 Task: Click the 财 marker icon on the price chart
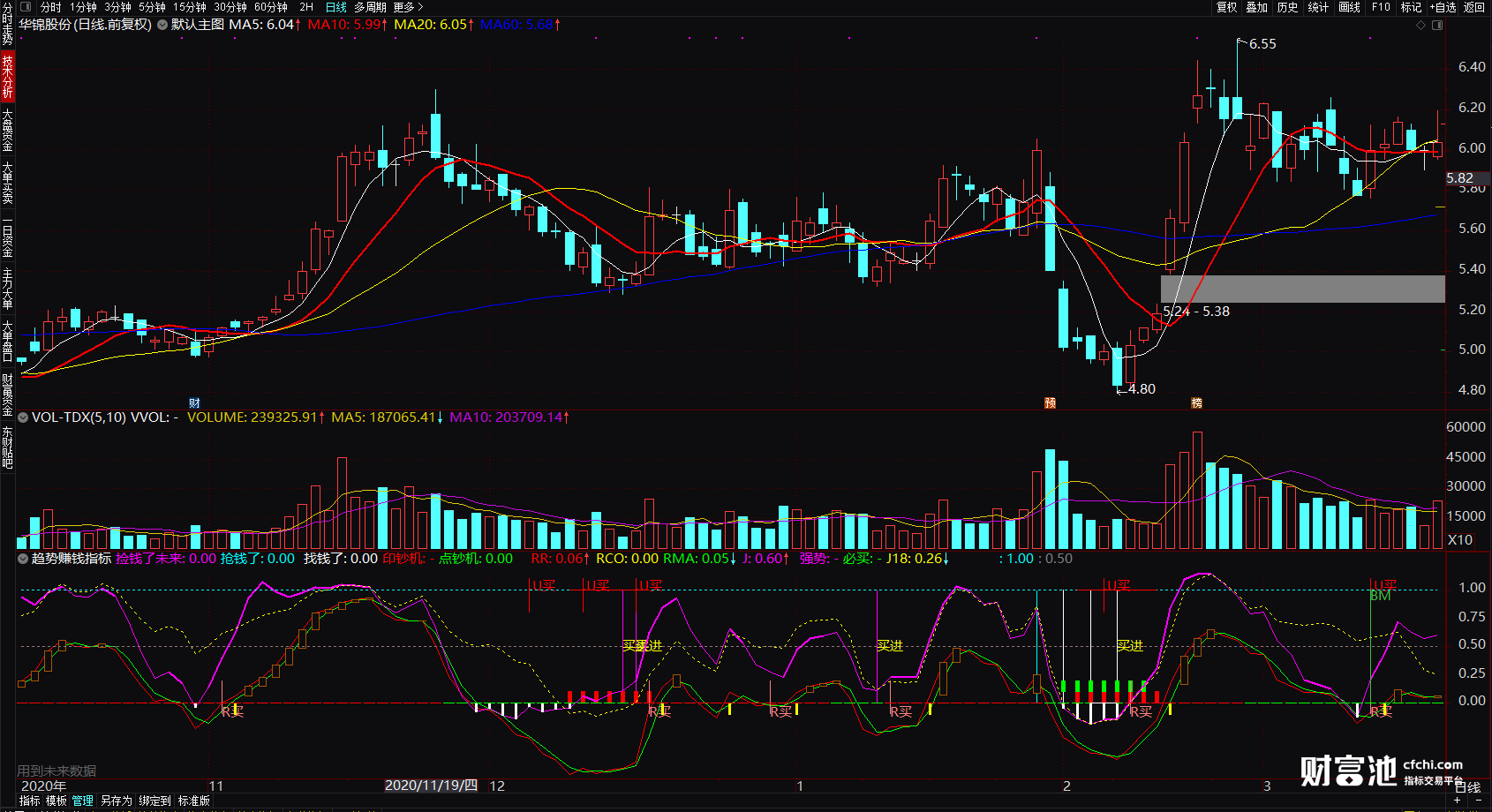[x=194, y=403]
